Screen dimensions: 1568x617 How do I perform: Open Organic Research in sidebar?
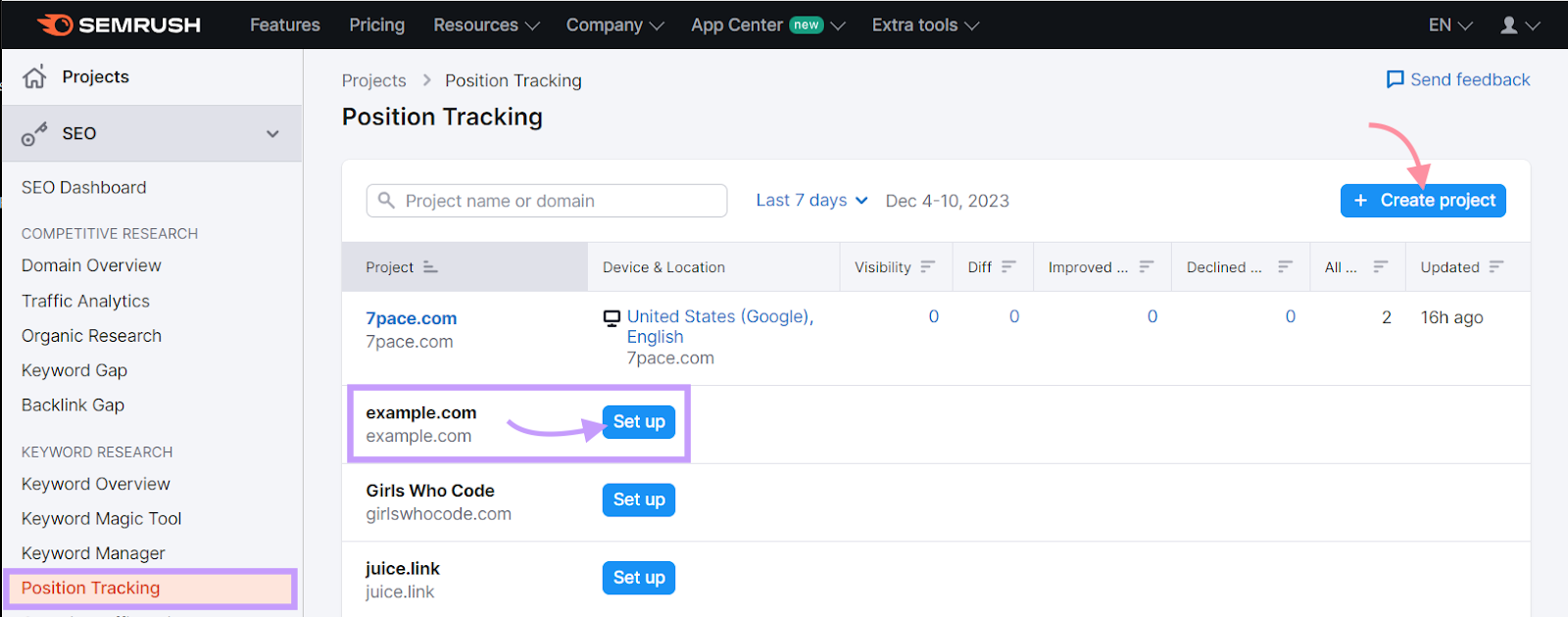91,336
